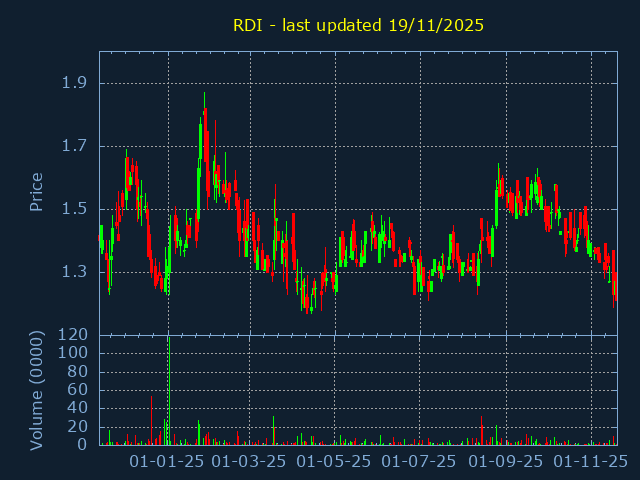Image resolution: width=640 pixels, height=480 pixels.
Task: Click the 1.3 price tick label
Action: pyautogui.click(x=76, y=272)
